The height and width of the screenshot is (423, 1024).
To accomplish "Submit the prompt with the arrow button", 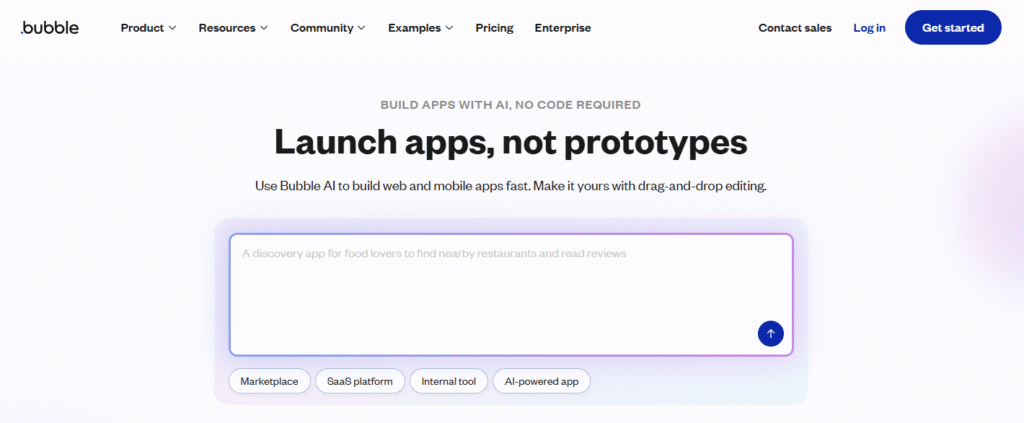I will pos(770,334).
